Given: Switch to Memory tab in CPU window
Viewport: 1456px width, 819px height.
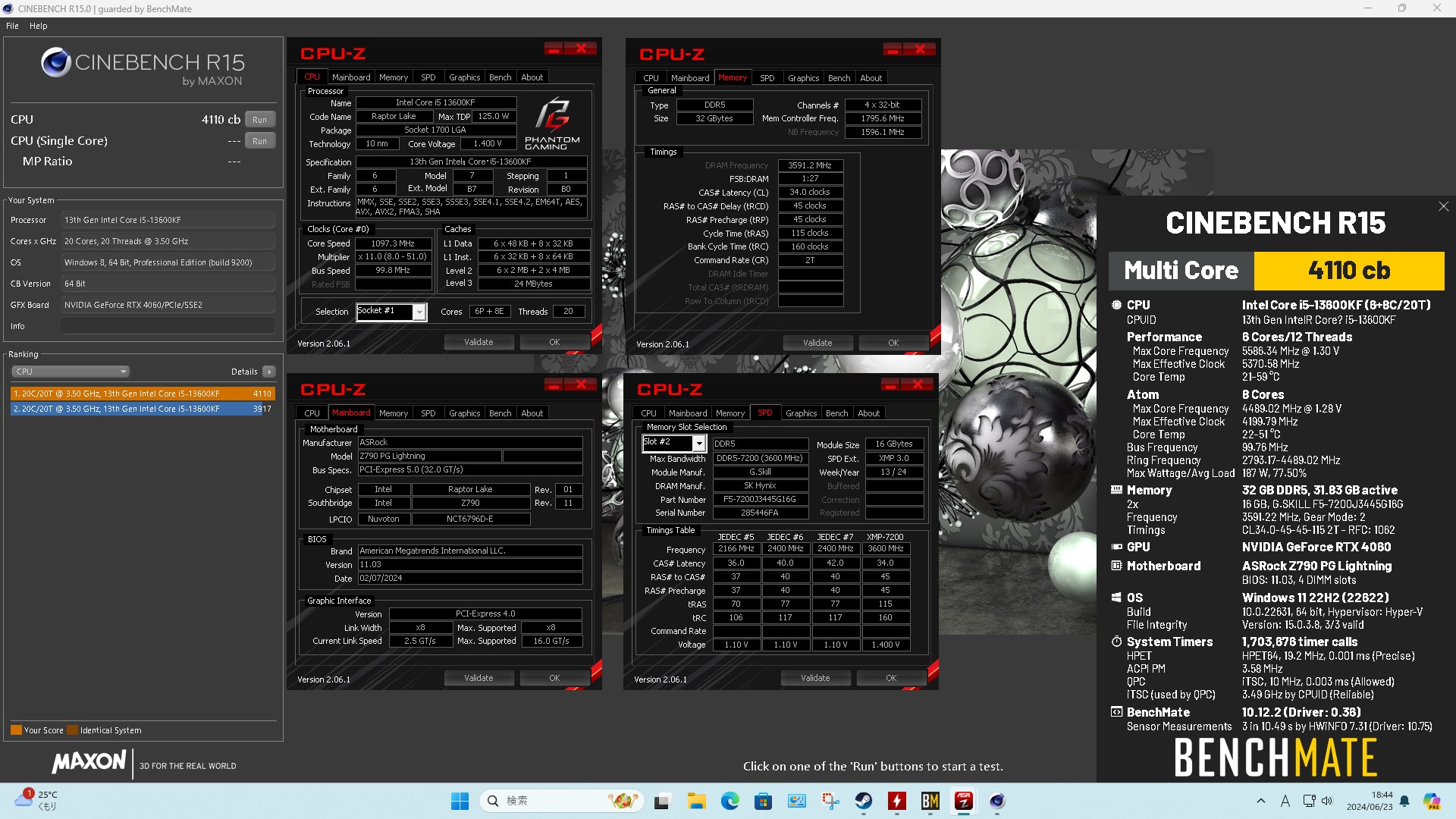Looking at the screenshot, I should [394, 77].
